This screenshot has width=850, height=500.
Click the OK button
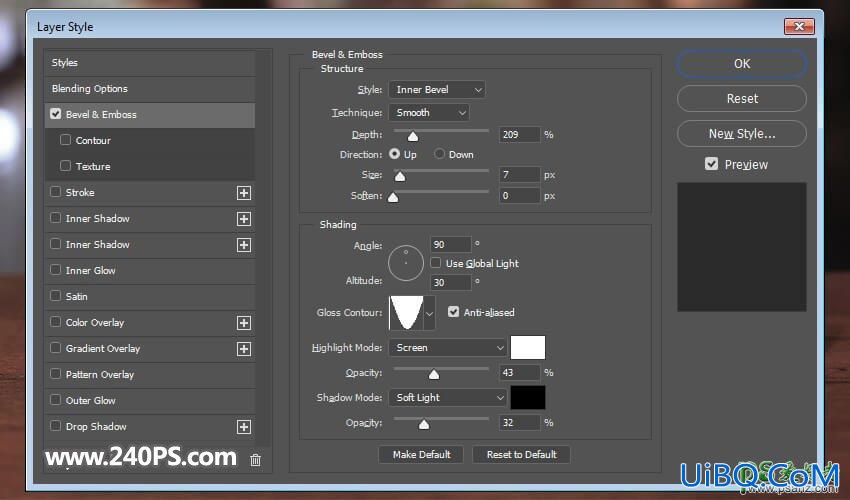point(742,63)
